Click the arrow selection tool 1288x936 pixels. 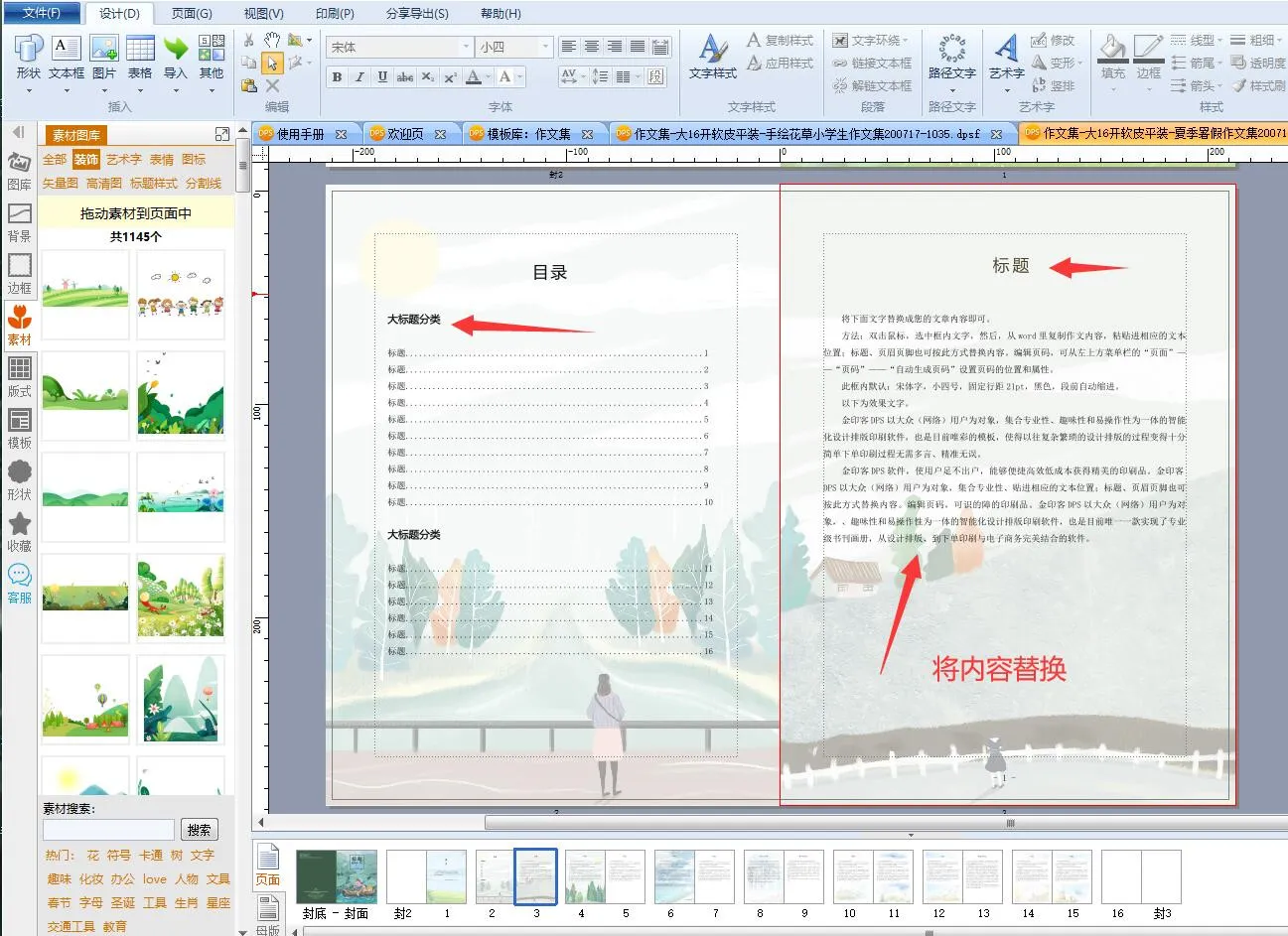pos(271,64)
